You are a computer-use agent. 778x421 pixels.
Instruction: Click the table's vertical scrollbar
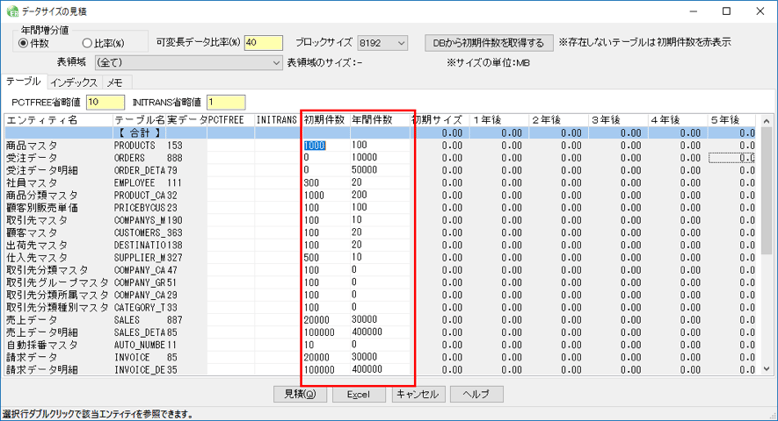[x=767, y=250]
